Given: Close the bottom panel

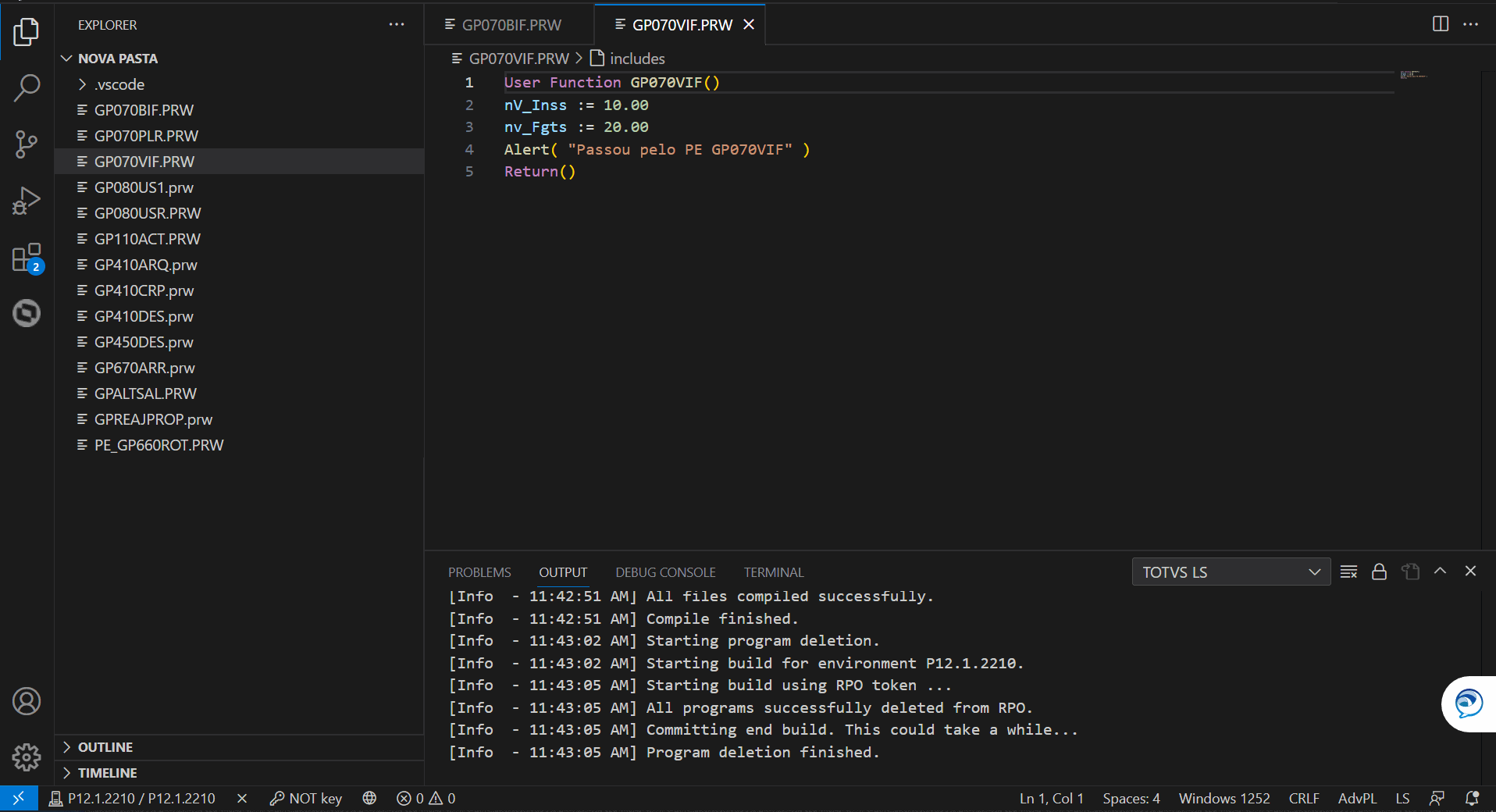Looking at the screenshot, I should (x=1471, y=572).
